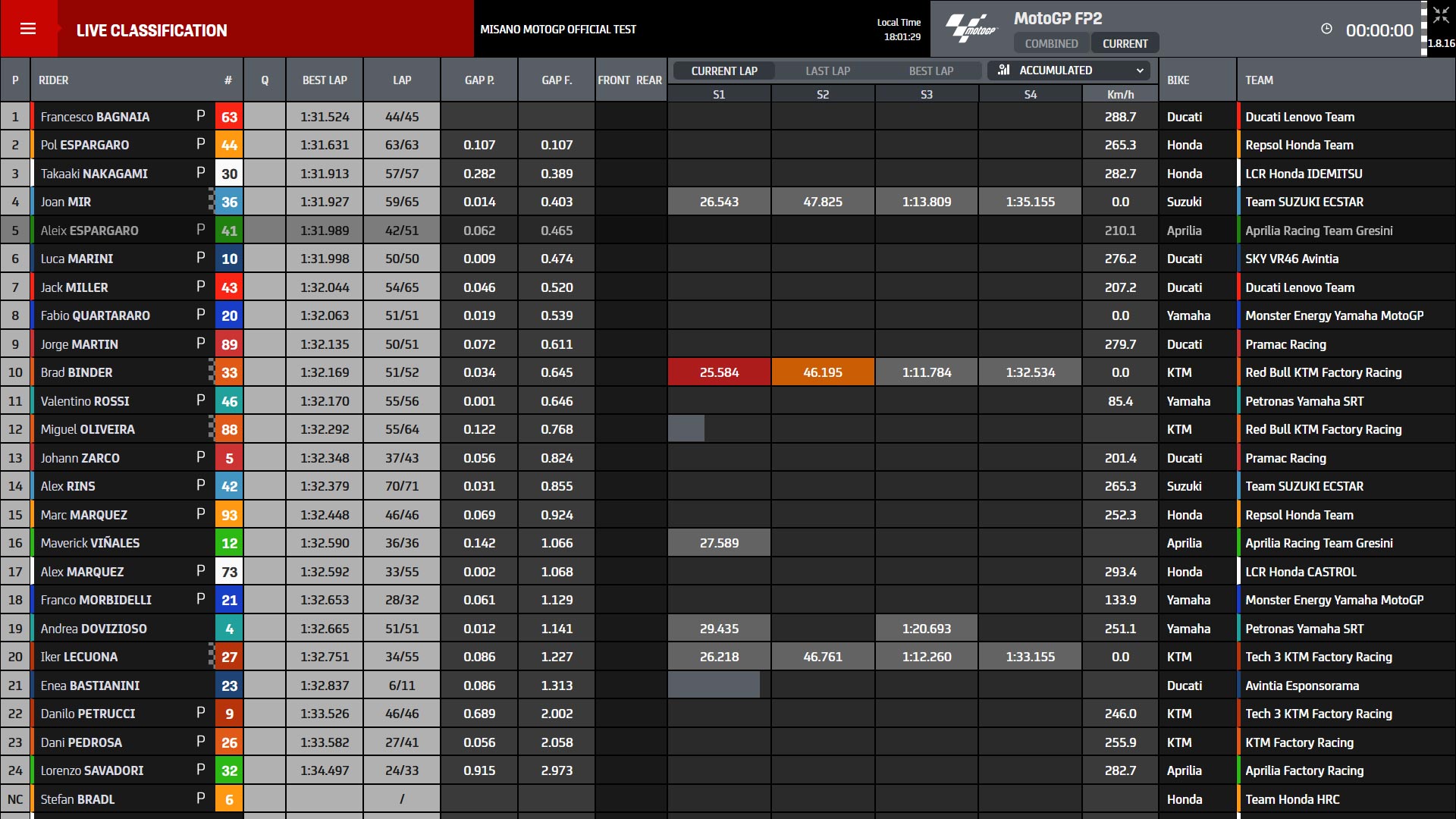Click lap count 6/11 for Bastianini

402,686
